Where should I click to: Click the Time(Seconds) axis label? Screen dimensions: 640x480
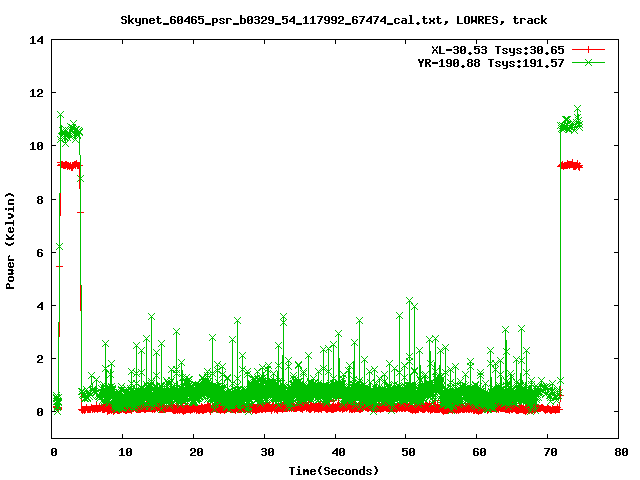[x=333, y=471]
